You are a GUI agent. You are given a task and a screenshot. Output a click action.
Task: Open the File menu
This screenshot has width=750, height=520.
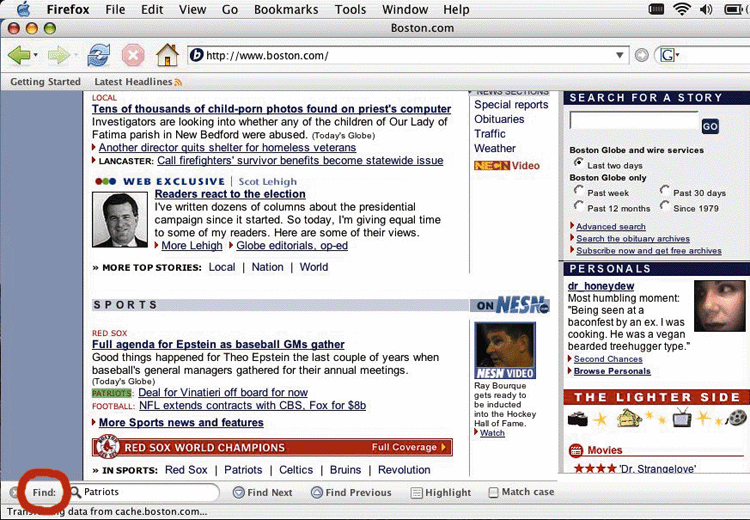pyautogui.click(x=115, y=9)
